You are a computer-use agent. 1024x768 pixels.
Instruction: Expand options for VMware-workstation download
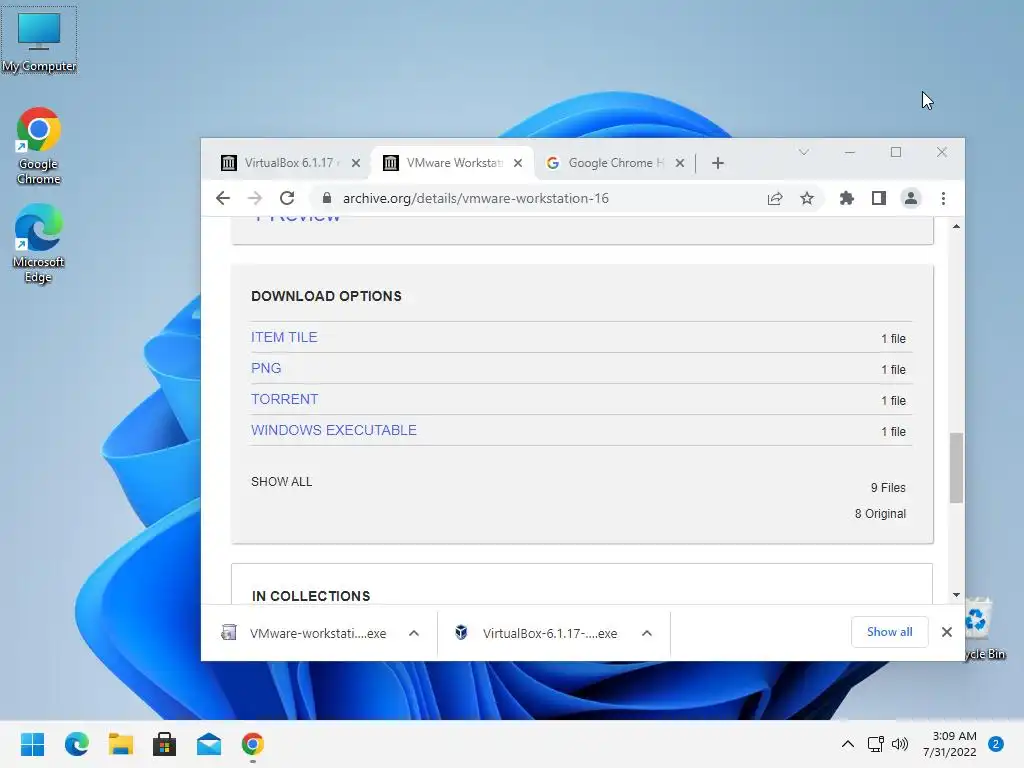pyautogui.click(x=413, y=633)
